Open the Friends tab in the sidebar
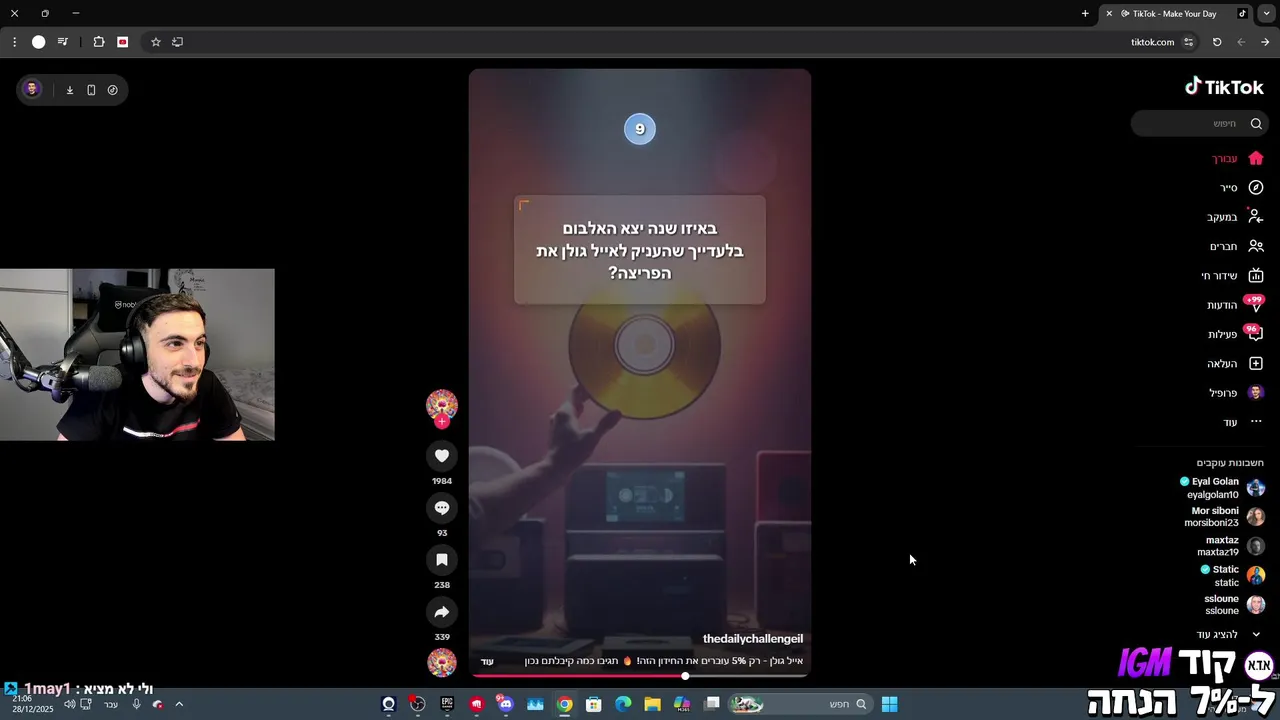 click(x=1237, y=246)
